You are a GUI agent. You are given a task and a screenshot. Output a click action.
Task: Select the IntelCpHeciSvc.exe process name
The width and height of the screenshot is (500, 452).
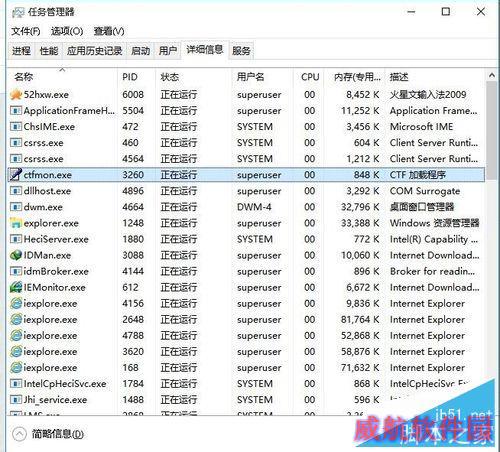pos(65,384)
